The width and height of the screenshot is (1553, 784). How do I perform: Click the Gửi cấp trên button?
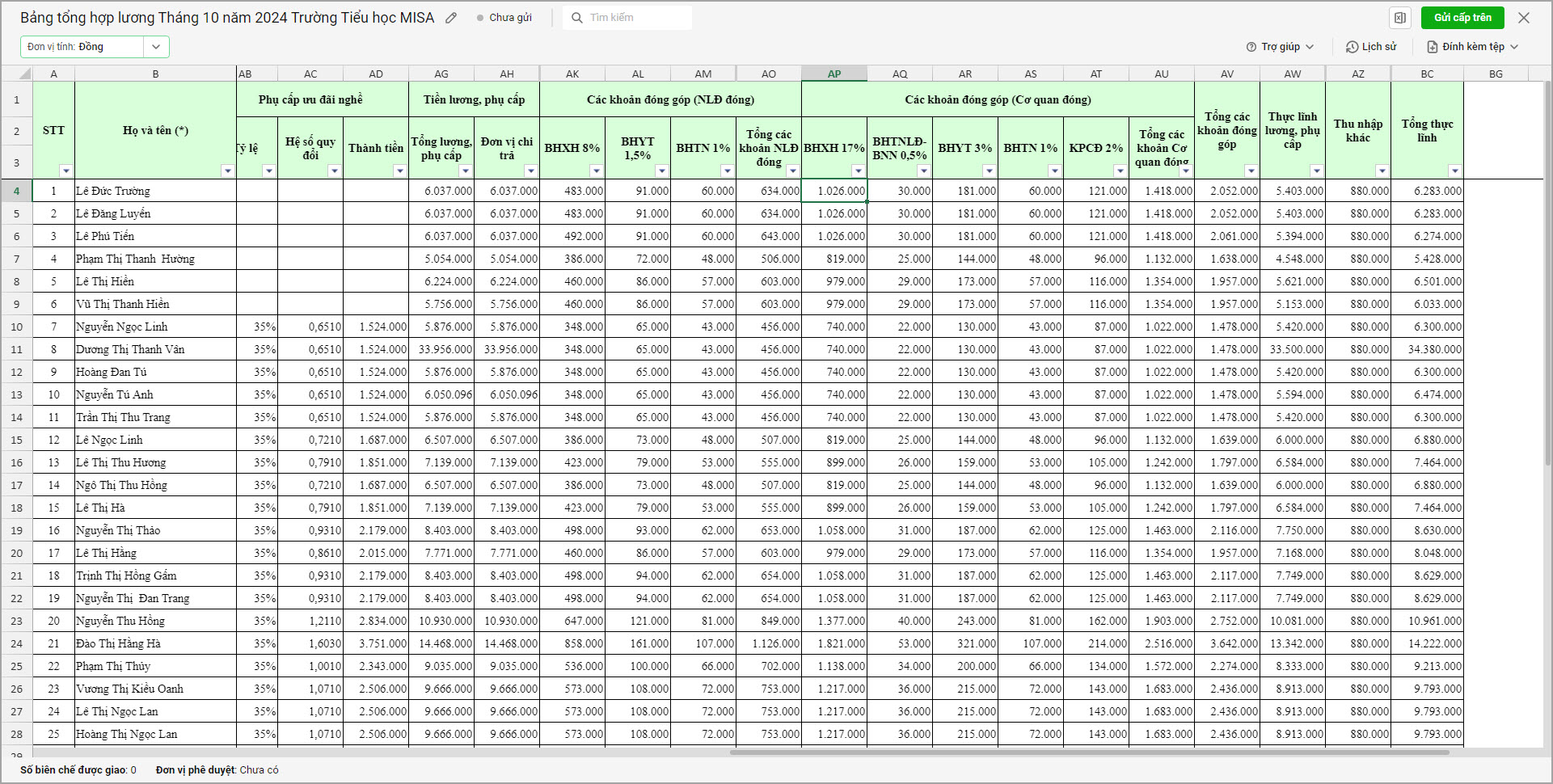[x=1462, y=18]
